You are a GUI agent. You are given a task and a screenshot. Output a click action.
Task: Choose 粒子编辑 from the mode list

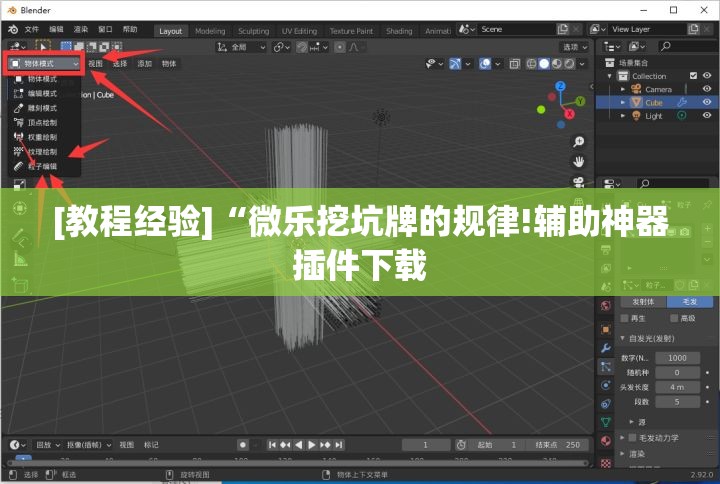click(42, 166)
